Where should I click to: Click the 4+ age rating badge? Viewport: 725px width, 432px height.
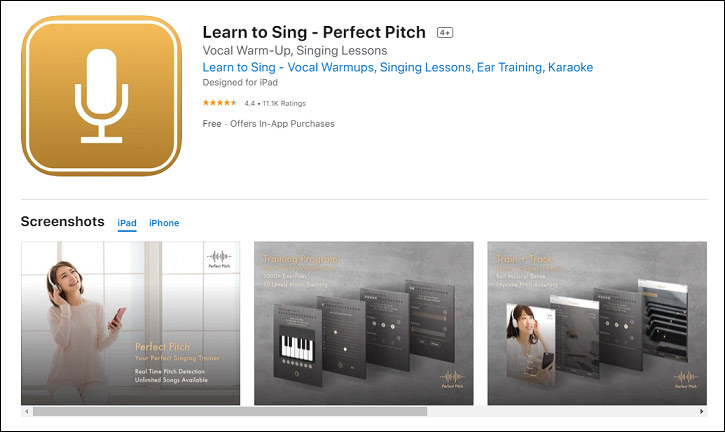click(445, 32)
